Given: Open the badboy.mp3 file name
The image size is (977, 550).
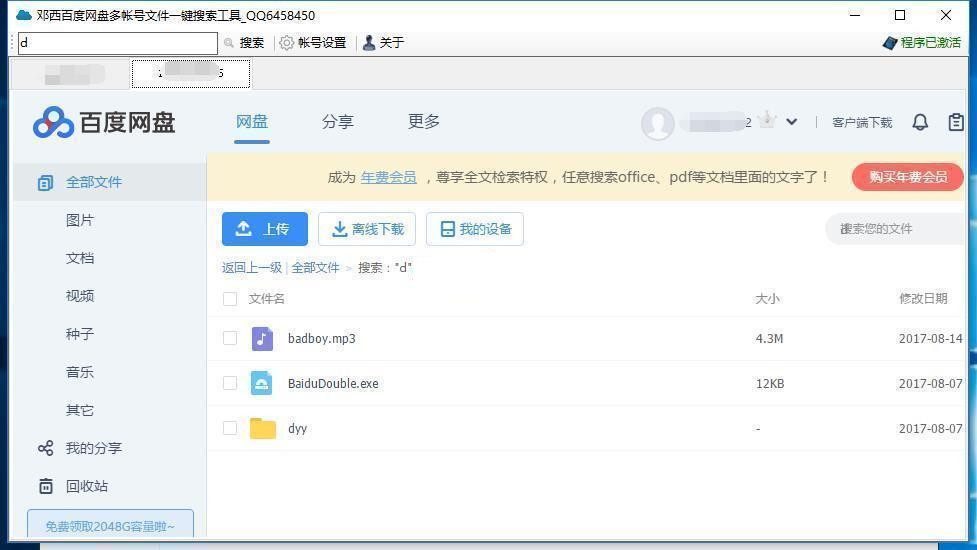Looking at the screenshot, I should coord(322,338).
